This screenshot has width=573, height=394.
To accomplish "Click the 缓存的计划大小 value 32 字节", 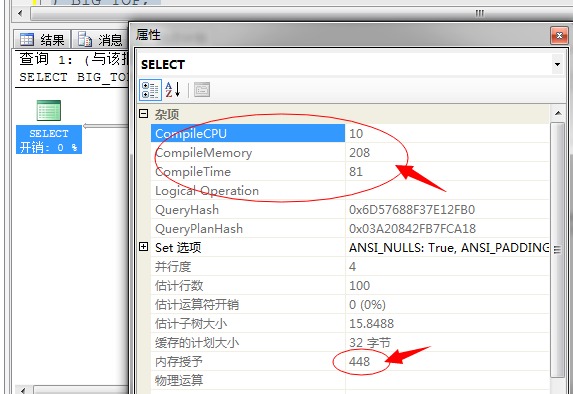I will [370, 342].
